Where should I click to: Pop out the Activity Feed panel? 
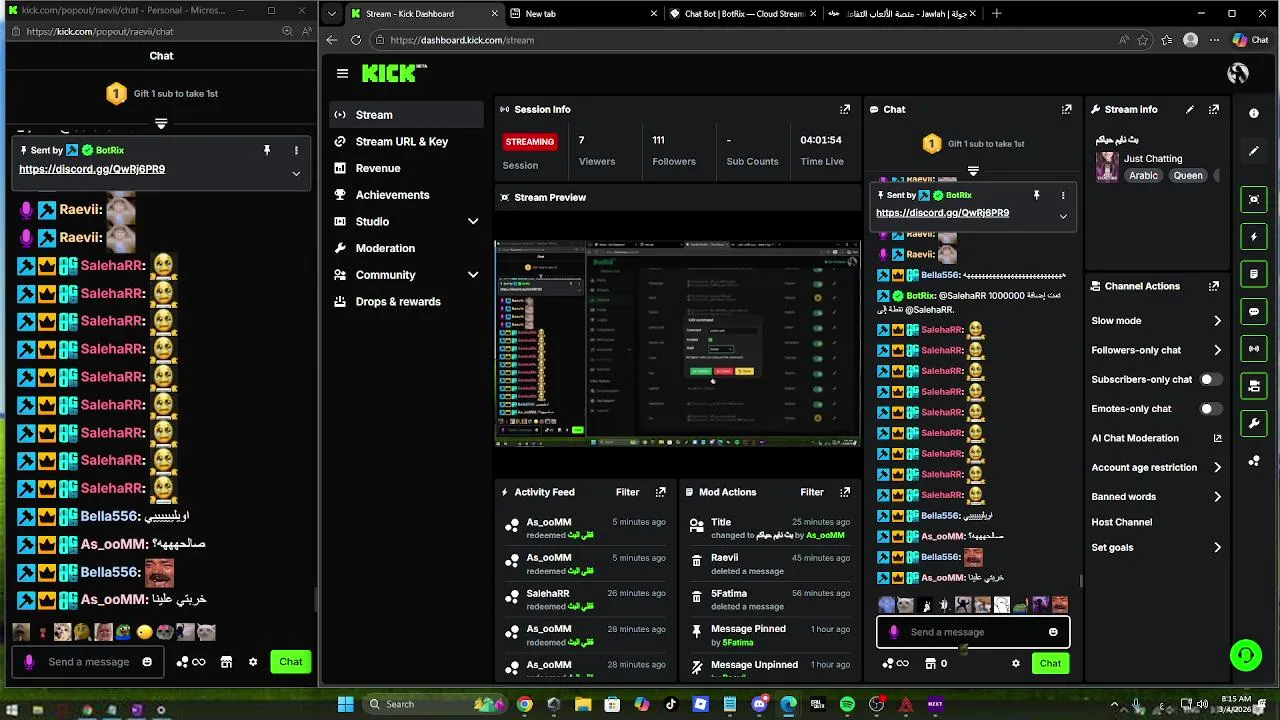(660, 492)
